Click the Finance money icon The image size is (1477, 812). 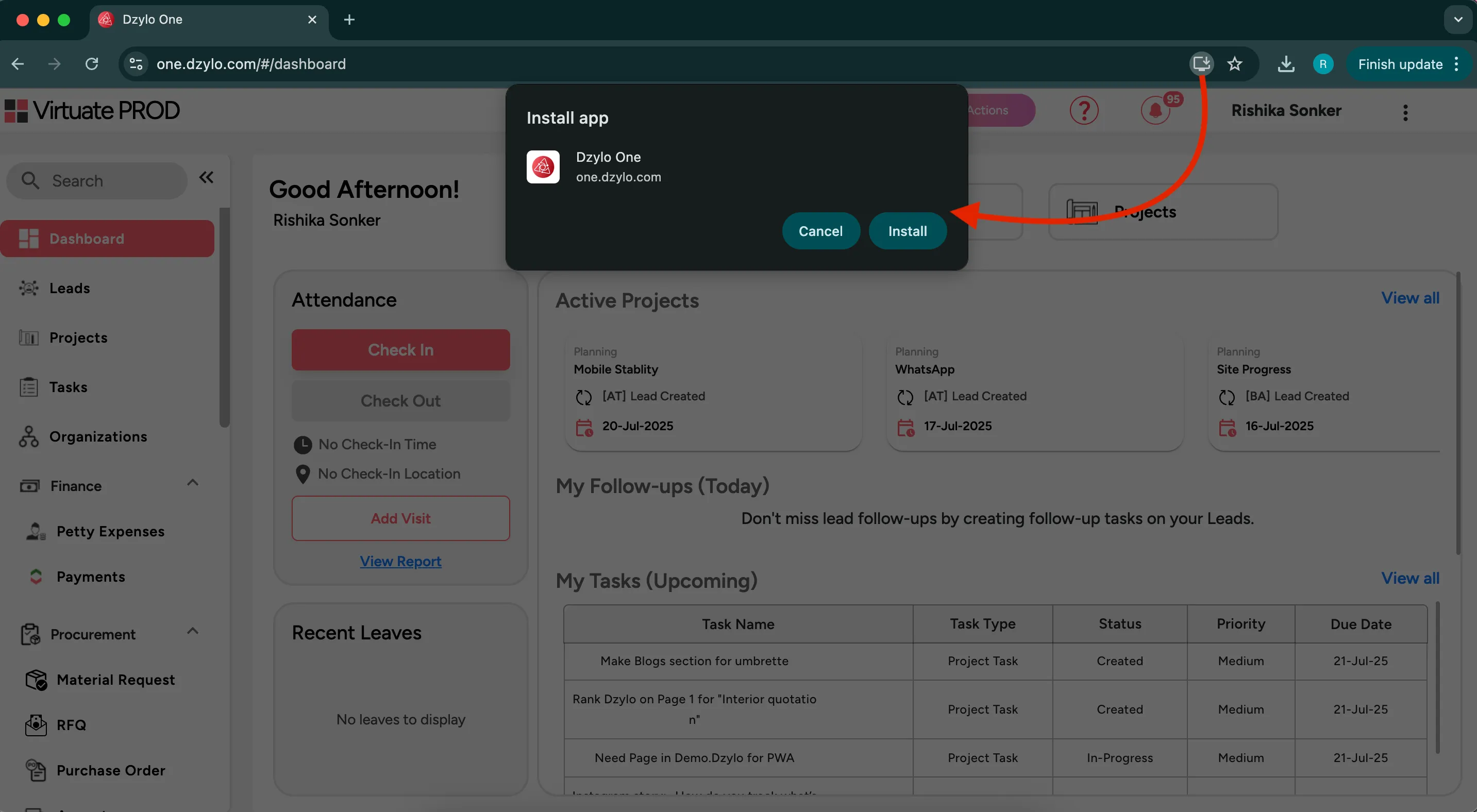coord(30,486)
